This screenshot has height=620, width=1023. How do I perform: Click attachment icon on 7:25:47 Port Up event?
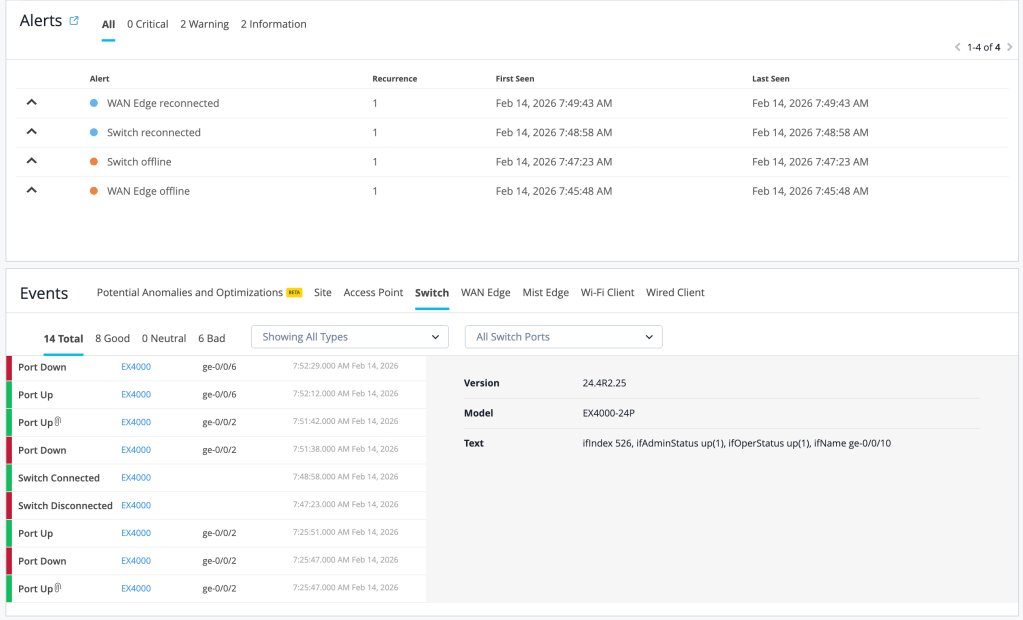(x=58, y=588)
